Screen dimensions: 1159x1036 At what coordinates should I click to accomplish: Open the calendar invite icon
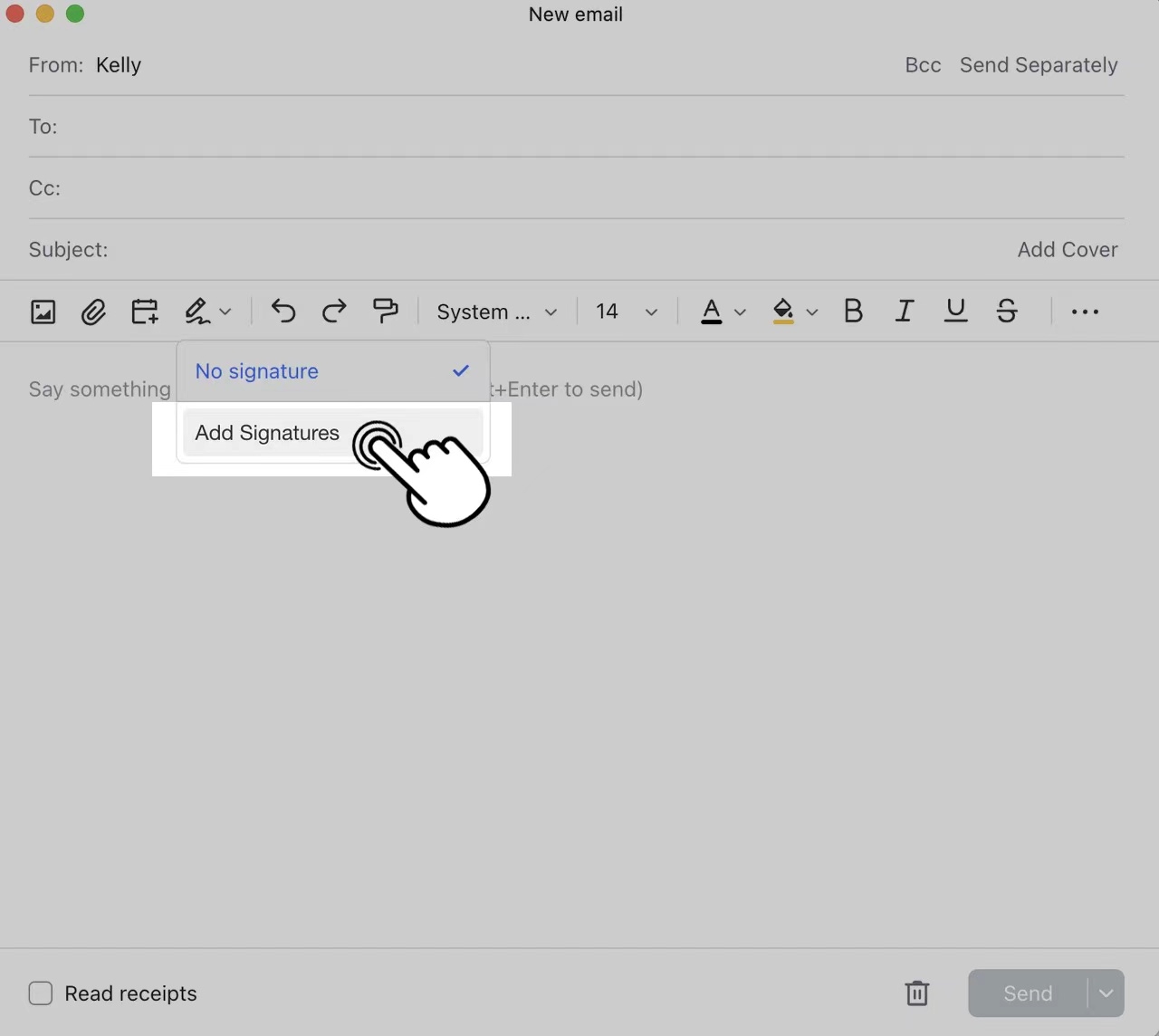point(144,311)
